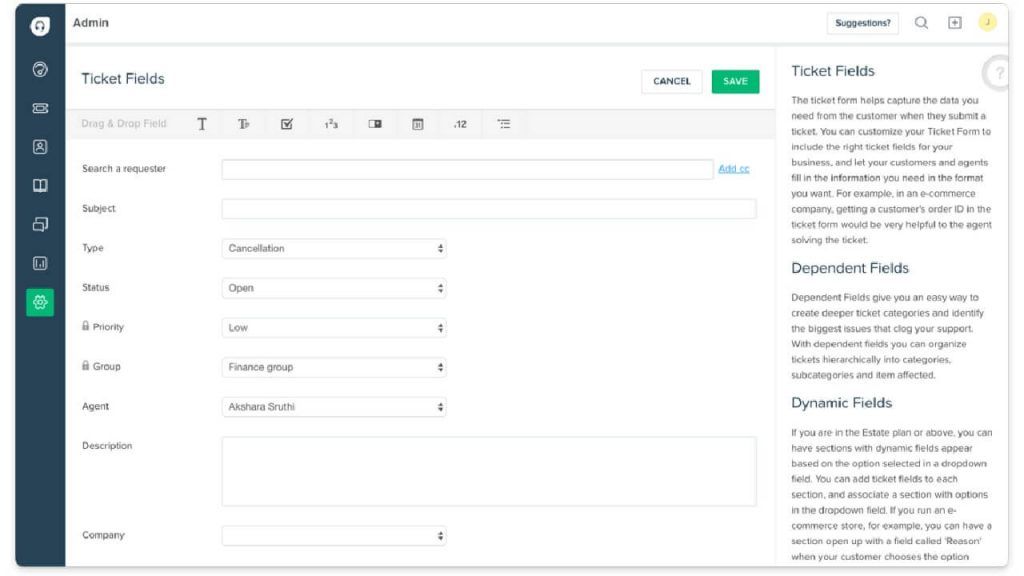The height and width of the screenshot is (576, 1024).
Task: Click the Freshdesk headset logo icon
Action: point(40,26)
